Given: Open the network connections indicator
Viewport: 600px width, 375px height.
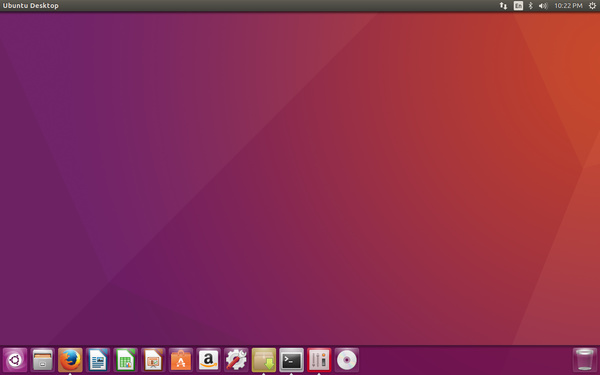Looking at the screenshot, I should 504,6.
